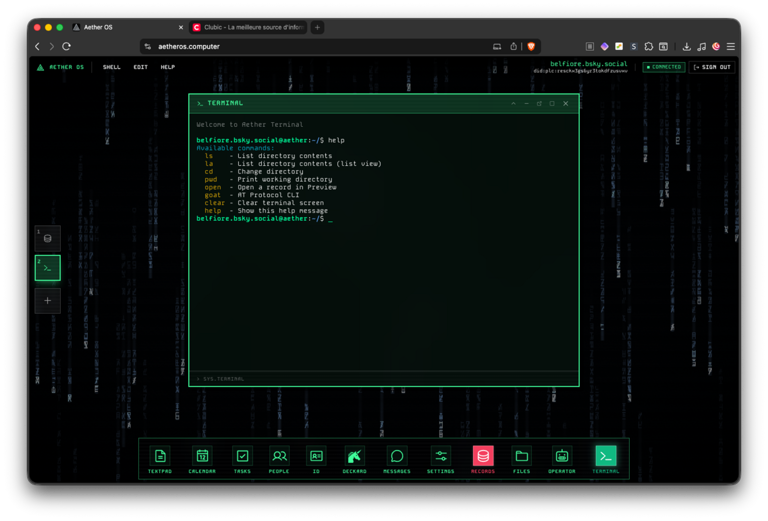Launch Deckard from the dock

tap(354, 460)
